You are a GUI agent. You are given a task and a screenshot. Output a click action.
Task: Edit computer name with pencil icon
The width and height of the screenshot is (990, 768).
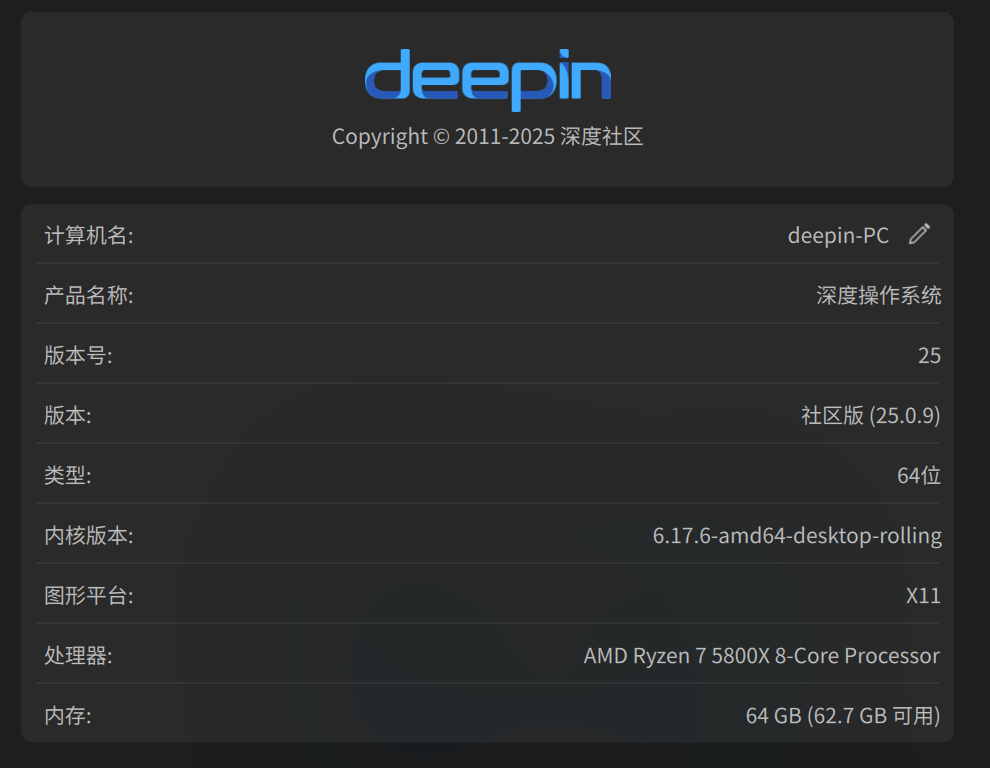(919, 234)
